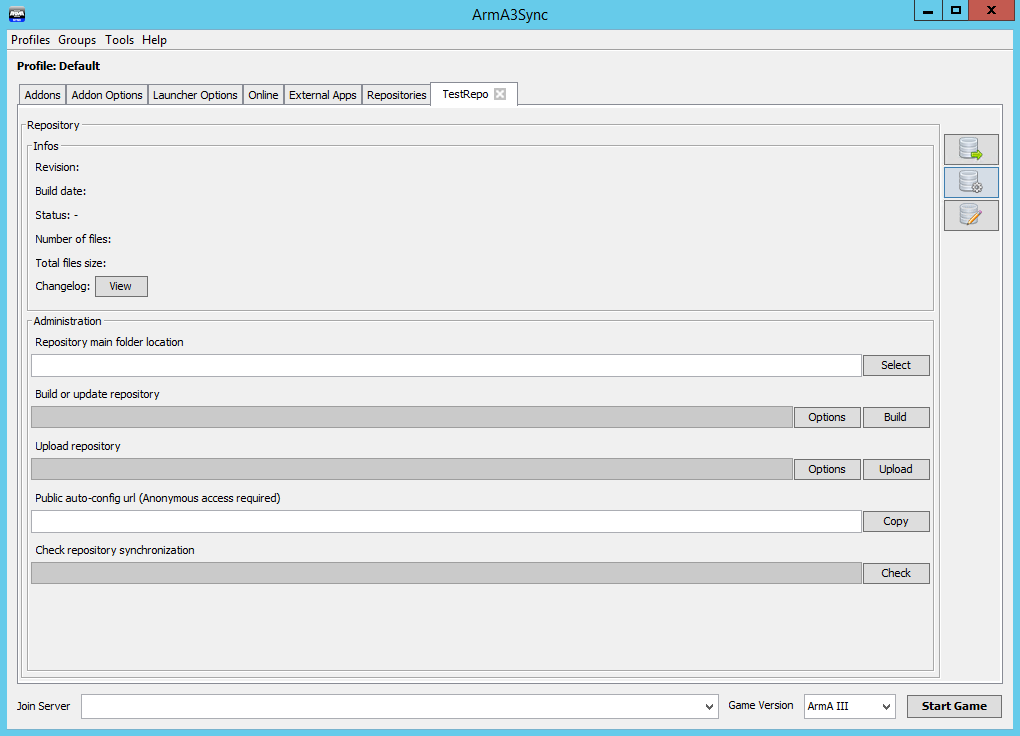1020x736 pixels.
Task: Copy the public auto-config url
Action: point(896,521)
